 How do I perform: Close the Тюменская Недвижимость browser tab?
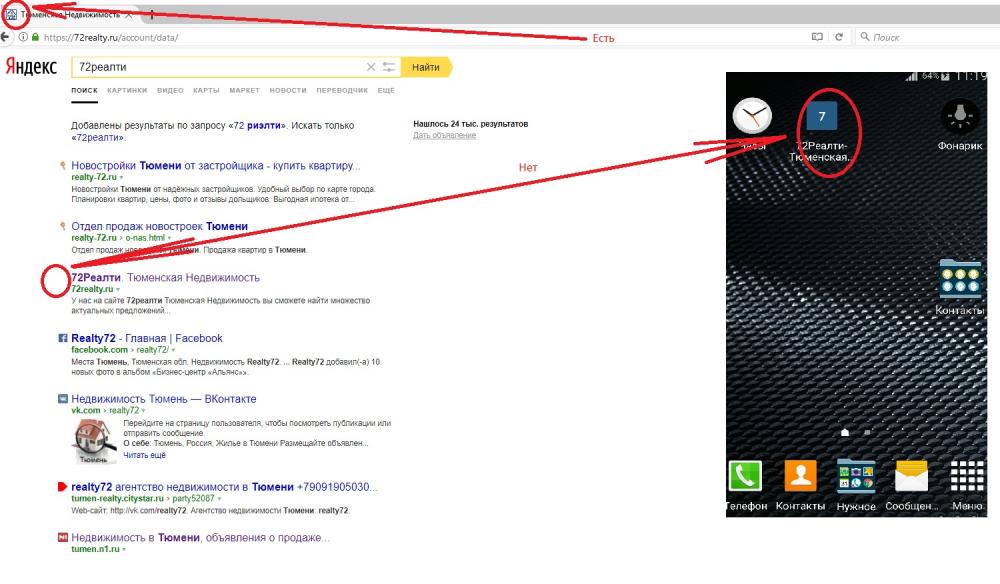pyautogui.click(x=129, y=14)
